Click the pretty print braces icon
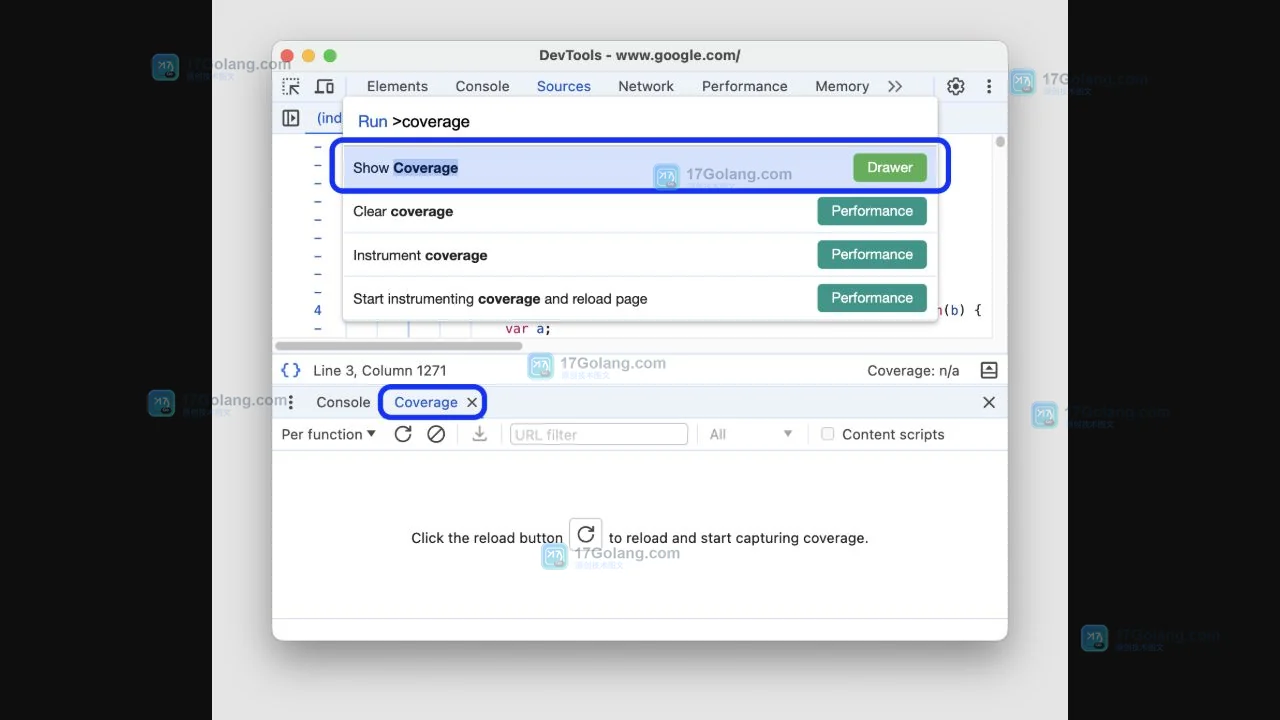 click(291, 370)
